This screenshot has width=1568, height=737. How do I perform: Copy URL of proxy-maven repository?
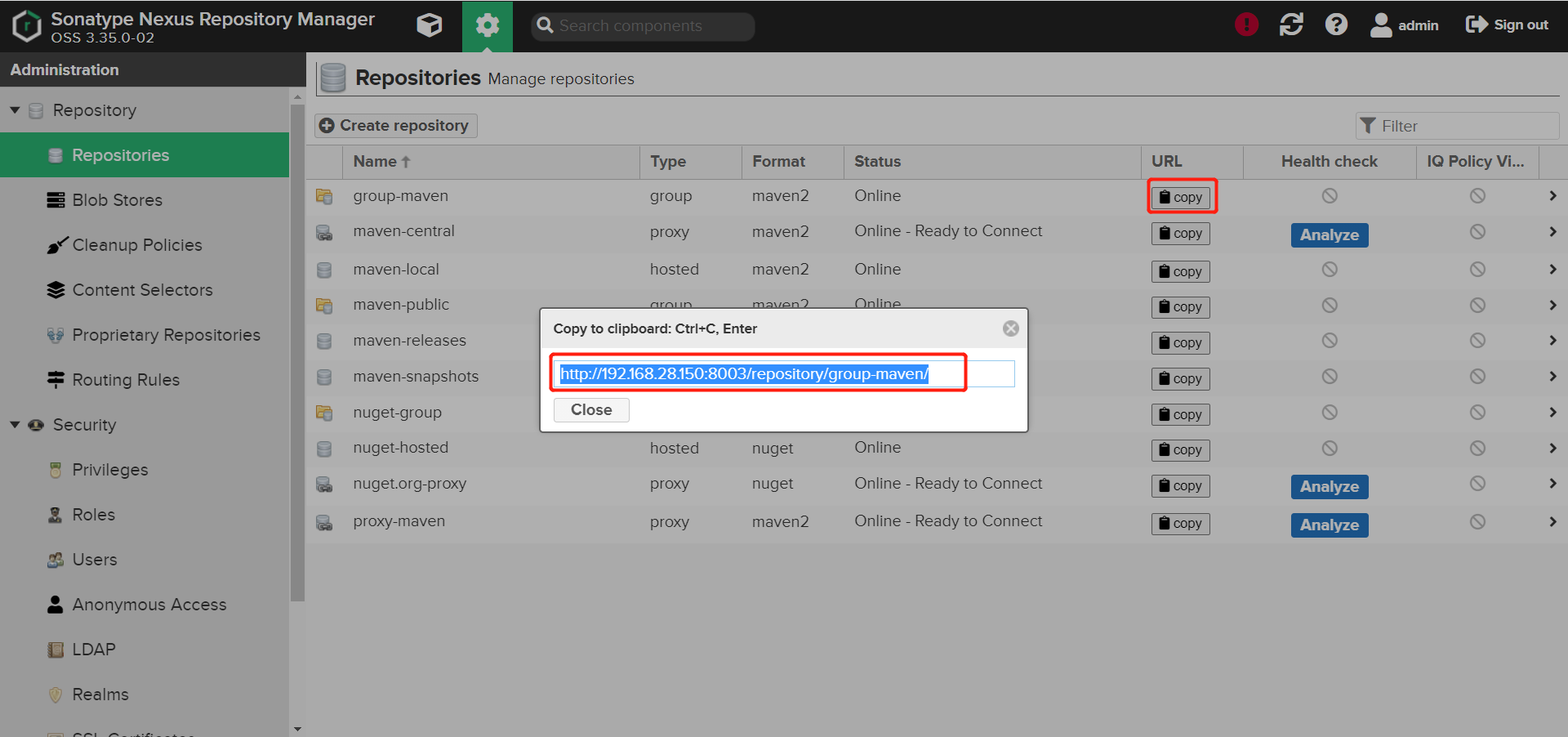pos(1181,524)
